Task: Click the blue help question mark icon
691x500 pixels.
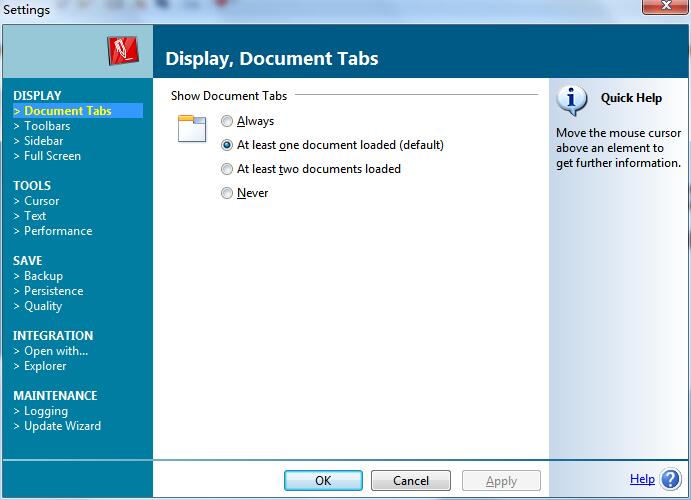Action: click(671, 480)
